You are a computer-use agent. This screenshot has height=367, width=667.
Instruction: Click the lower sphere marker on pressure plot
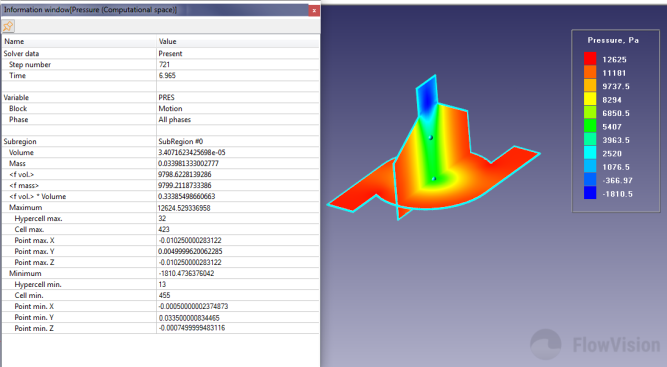pos(434,179)
